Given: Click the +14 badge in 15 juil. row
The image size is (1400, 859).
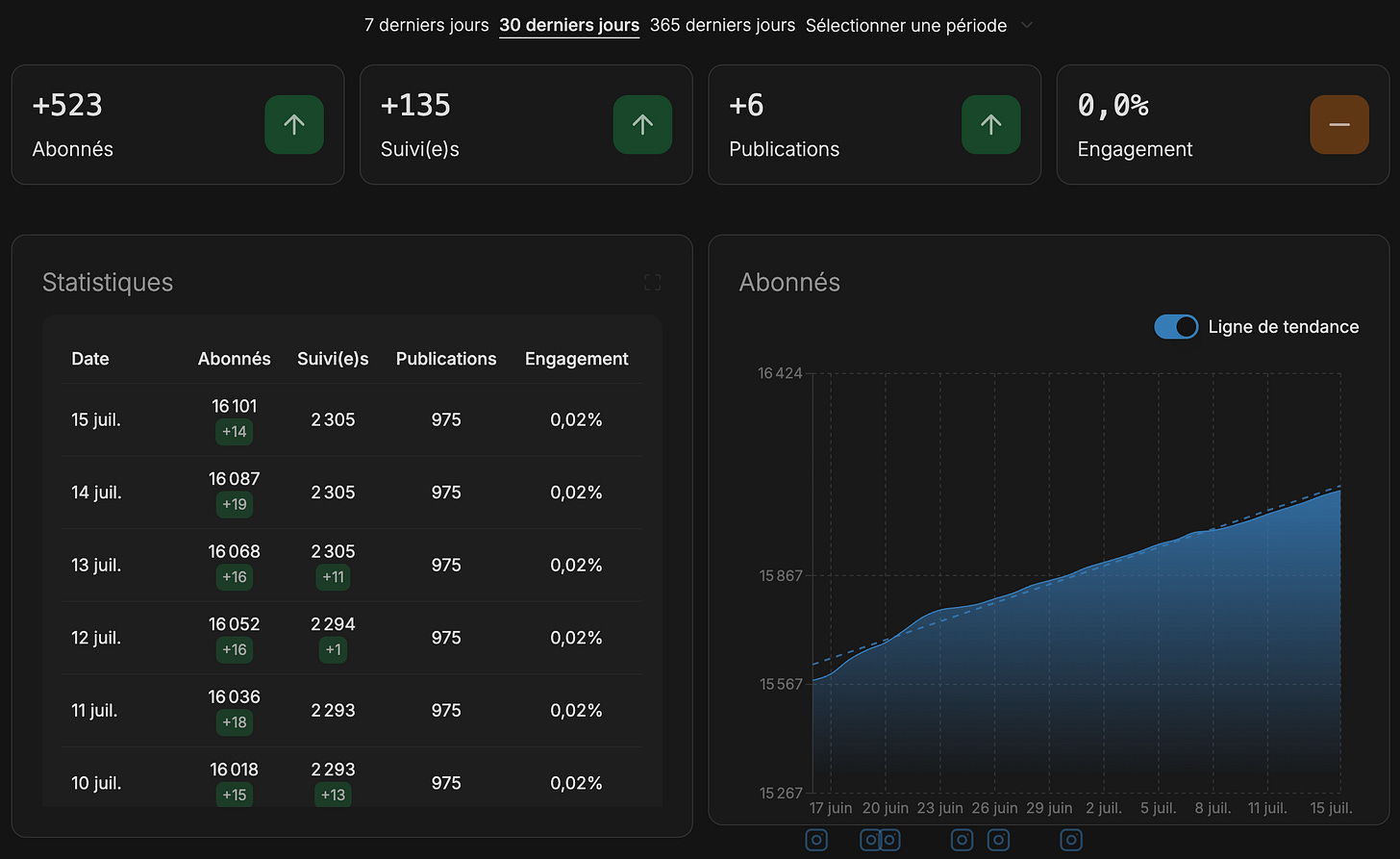Looking at the screenshot, I should coord(235,432).
